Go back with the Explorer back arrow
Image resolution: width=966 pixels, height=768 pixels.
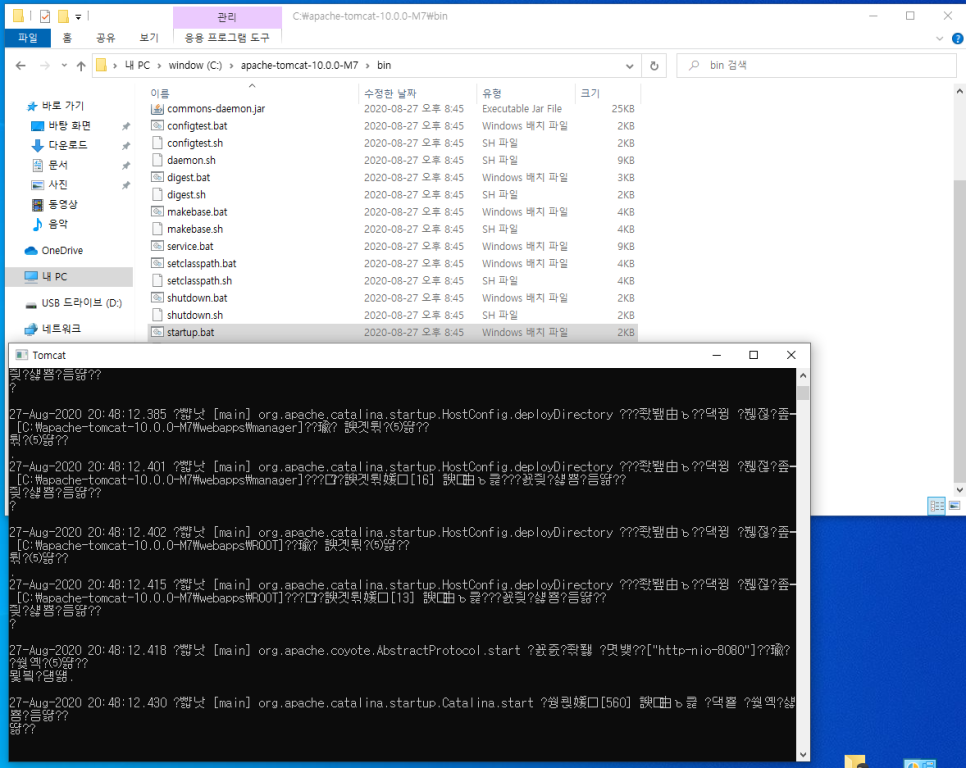click(20, 66)
